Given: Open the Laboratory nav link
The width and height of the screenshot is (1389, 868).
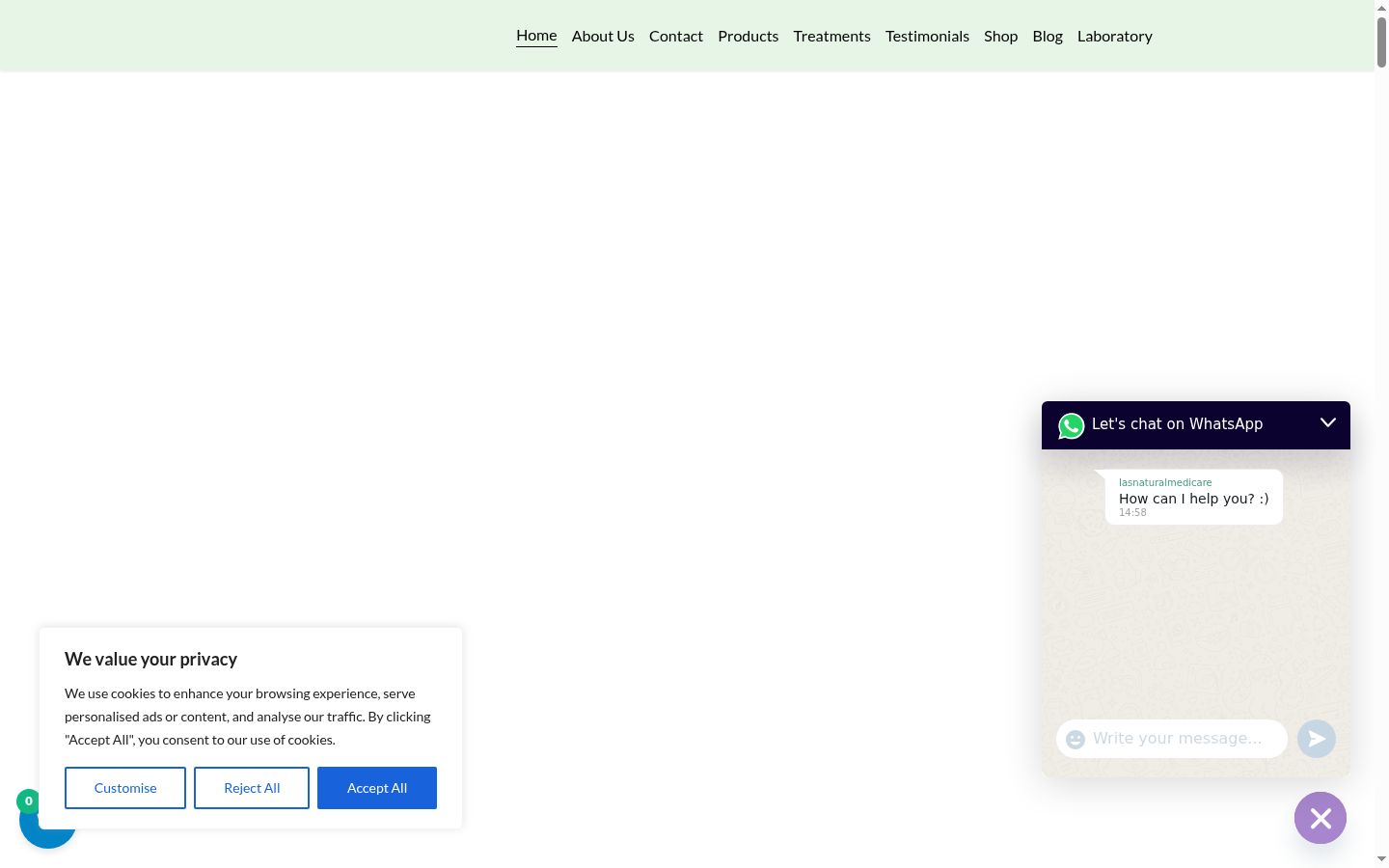Looking at the screenshot, I should [1115, 36].
